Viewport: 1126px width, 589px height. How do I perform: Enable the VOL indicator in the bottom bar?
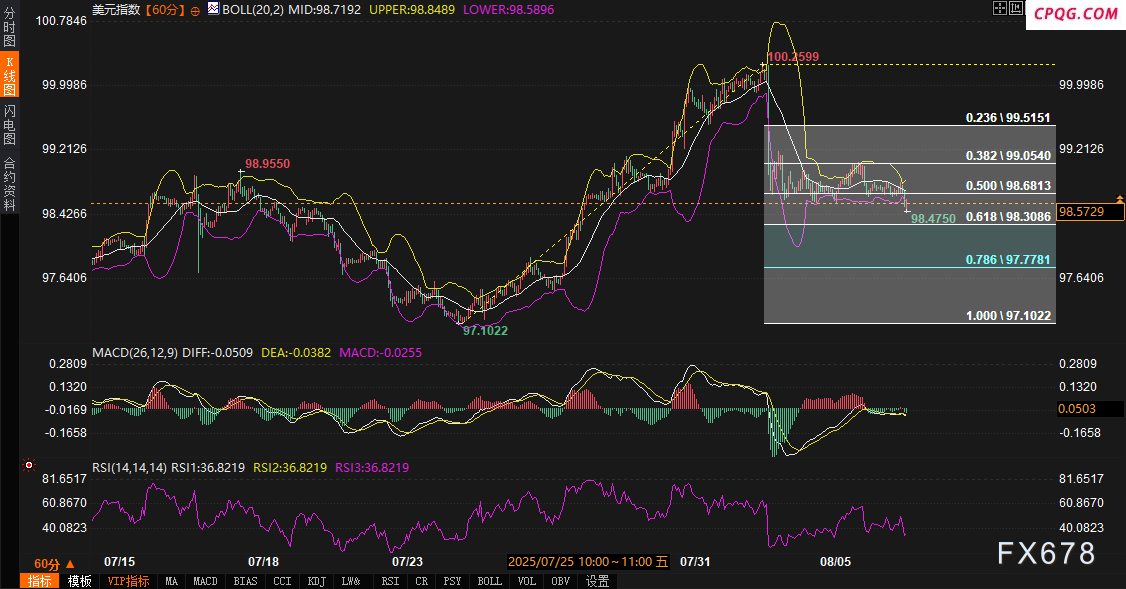(x=527, y=581)
